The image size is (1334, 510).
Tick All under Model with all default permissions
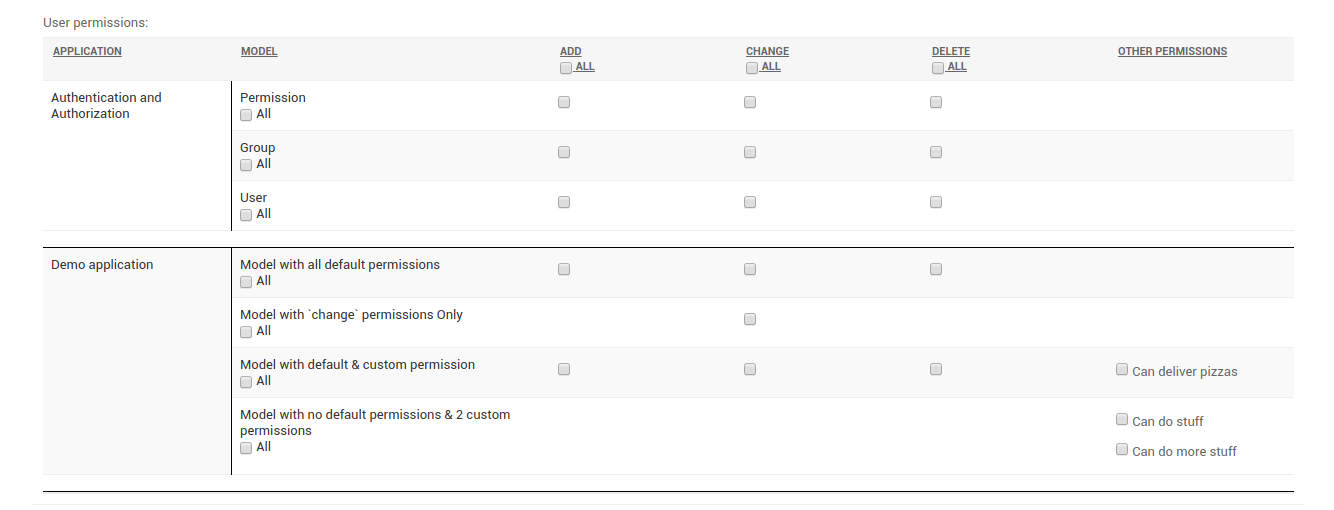click(246, 282)
